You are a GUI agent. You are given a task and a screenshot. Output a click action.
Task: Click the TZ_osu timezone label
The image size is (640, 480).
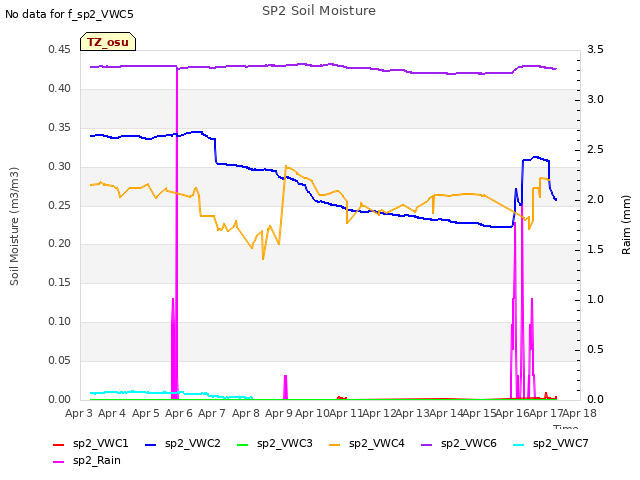tap(108, 42)
